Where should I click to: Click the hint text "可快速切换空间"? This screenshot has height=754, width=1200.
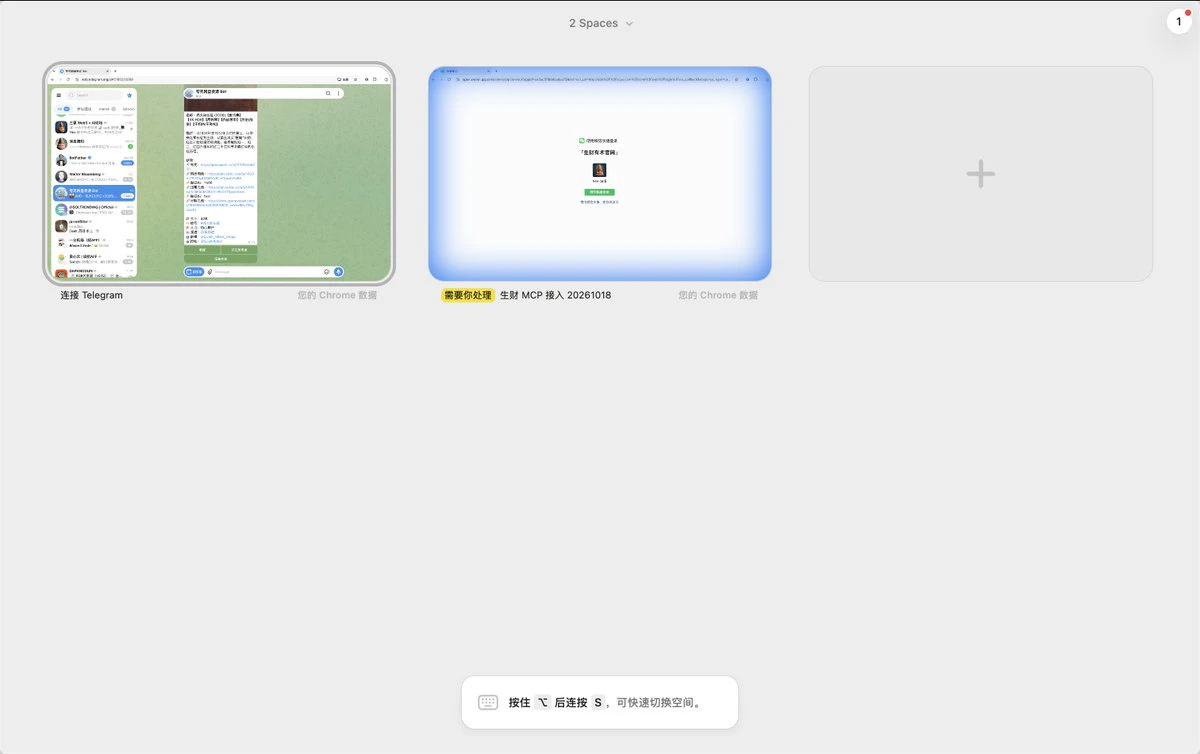point(654,702)
